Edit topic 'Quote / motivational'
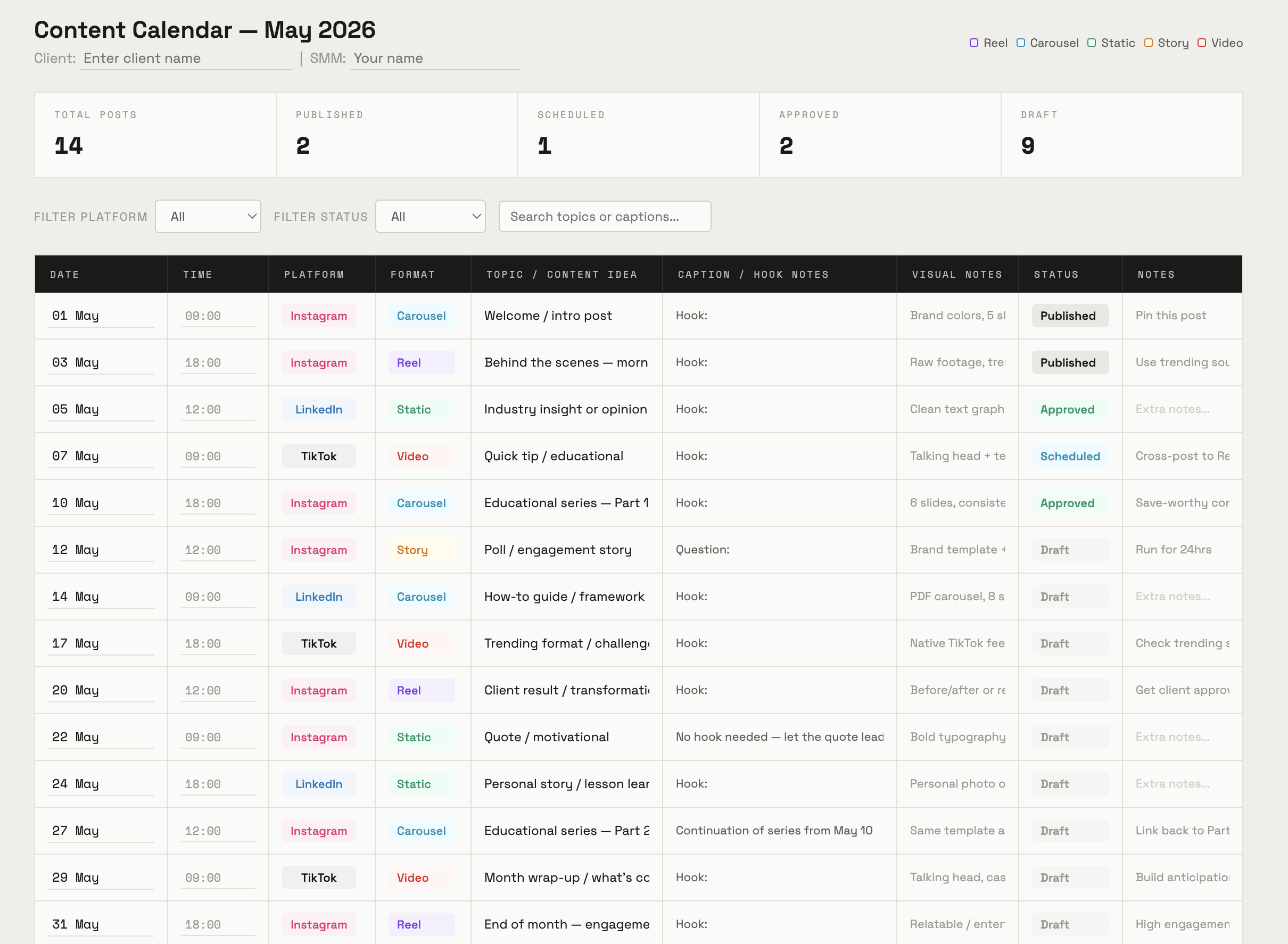This screenshot has height=944, width=1288. (566, 738)
